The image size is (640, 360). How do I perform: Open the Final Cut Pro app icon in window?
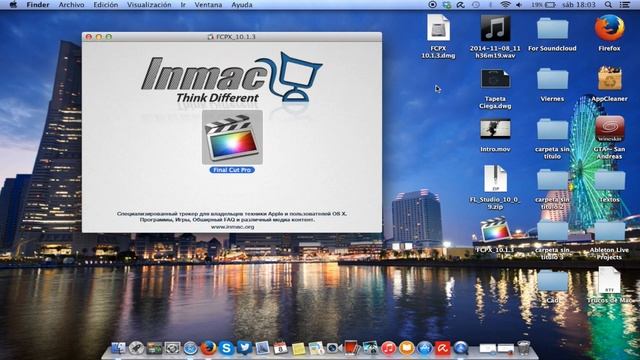click(x=232, y=138)
